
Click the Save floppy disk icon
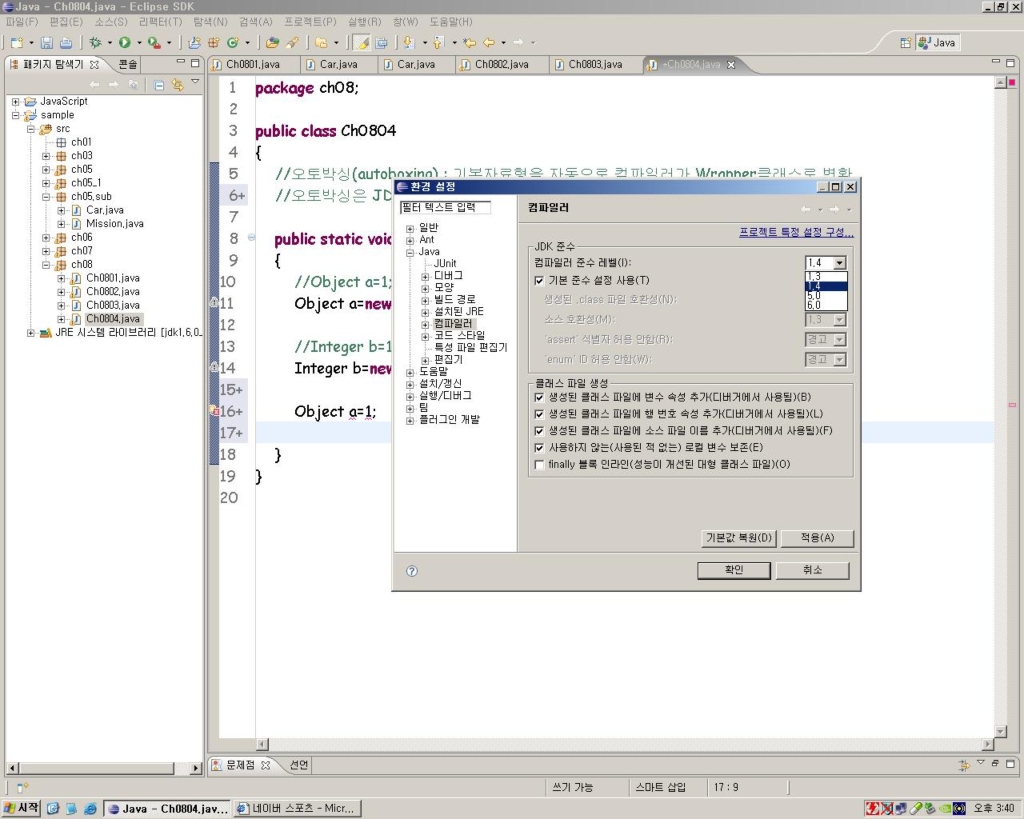[46, 42]
